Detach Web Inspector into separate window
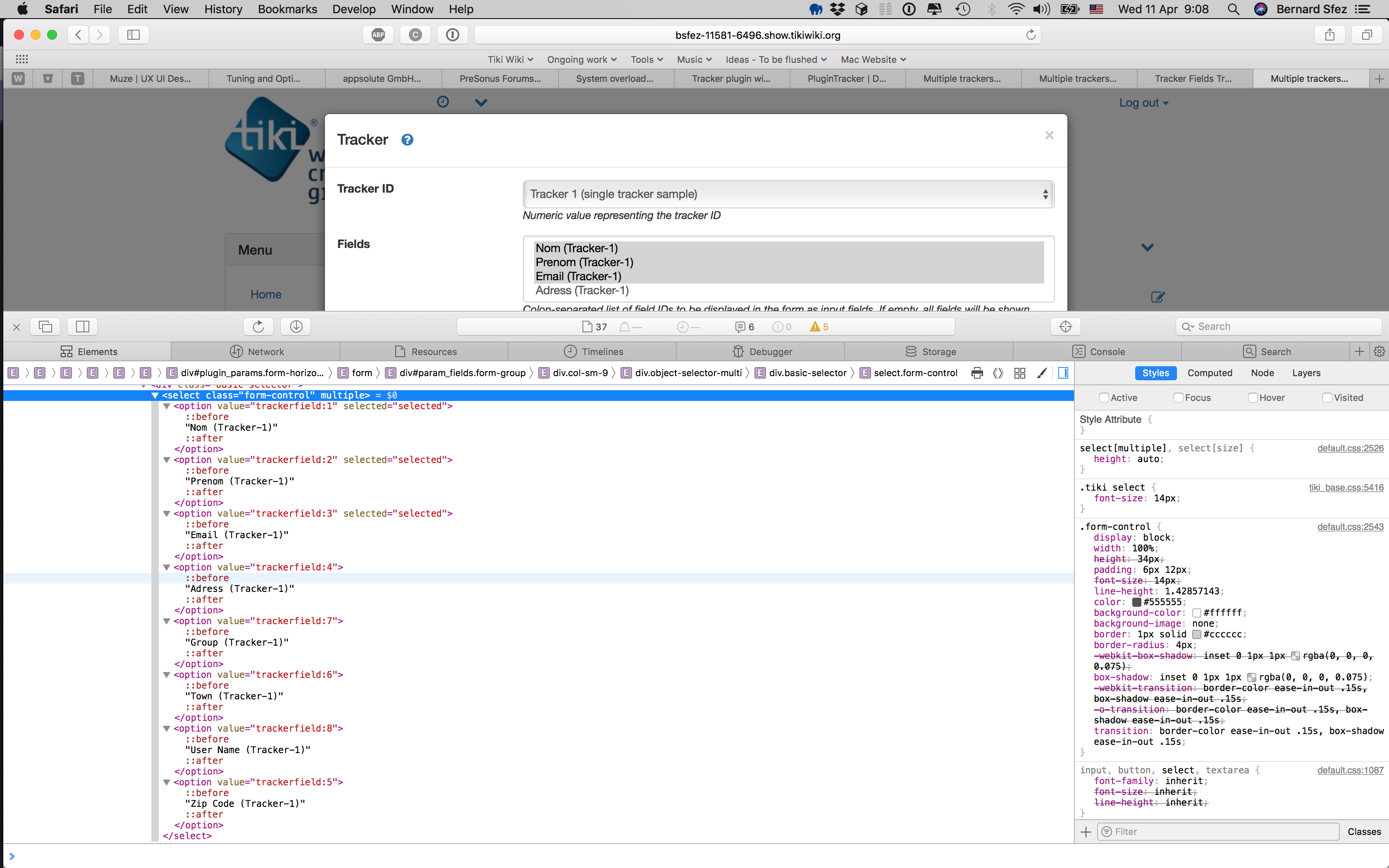 (x=45, y=327)
